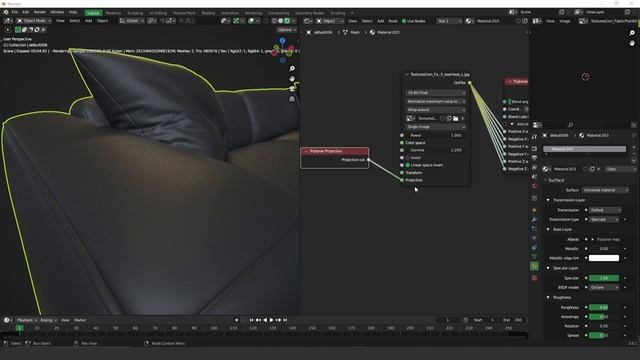Open the node editor Node menu

click(393, 21)
